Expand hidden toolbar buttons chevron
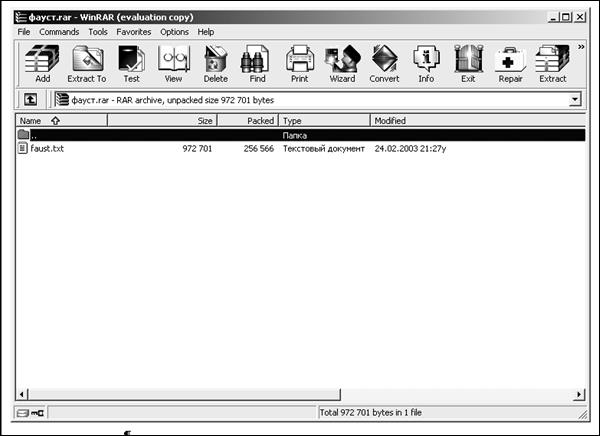The height and width of the screenshot is (436, 600). (581, 47)
